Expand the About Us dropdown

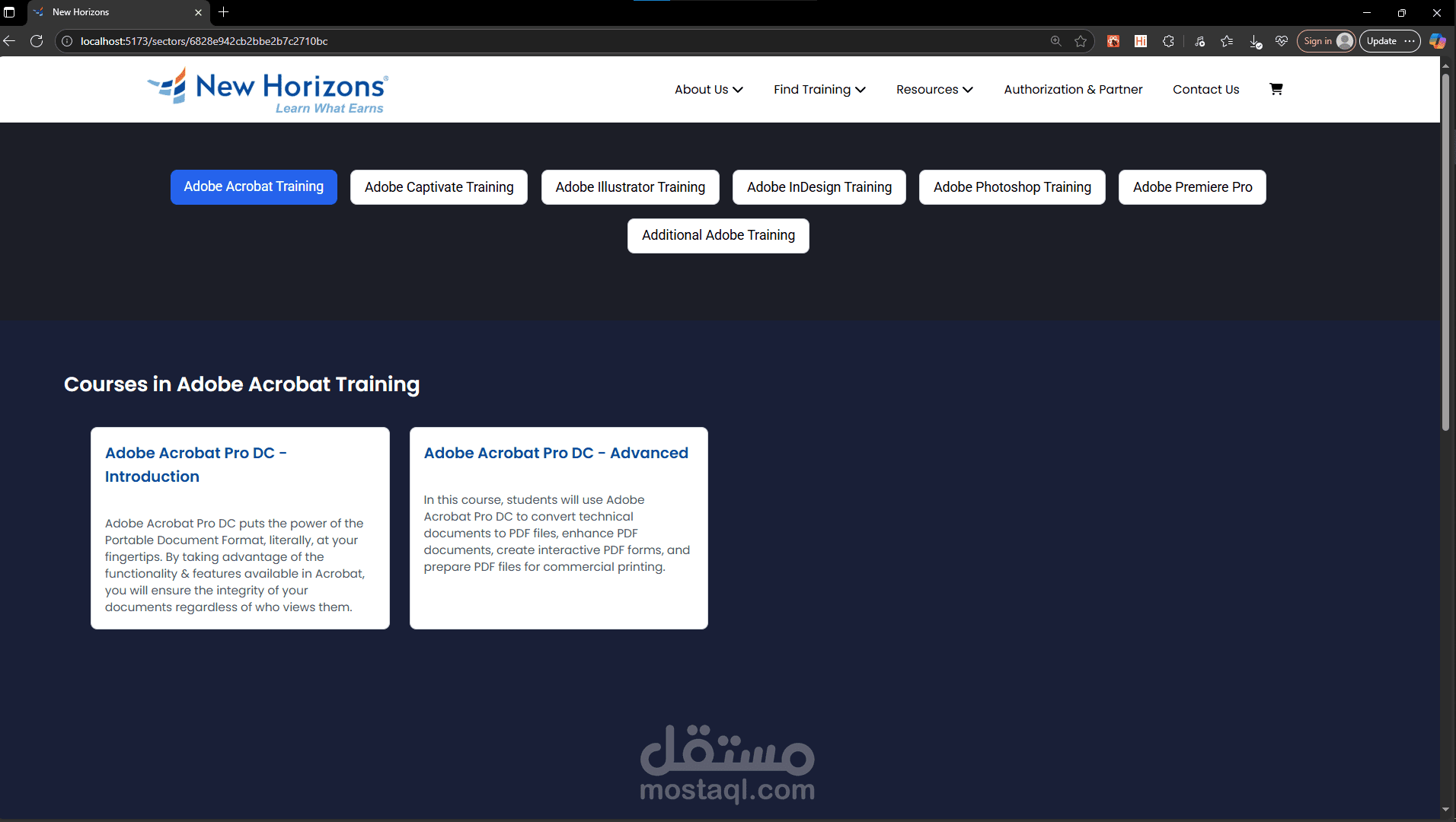coord(709,90)
